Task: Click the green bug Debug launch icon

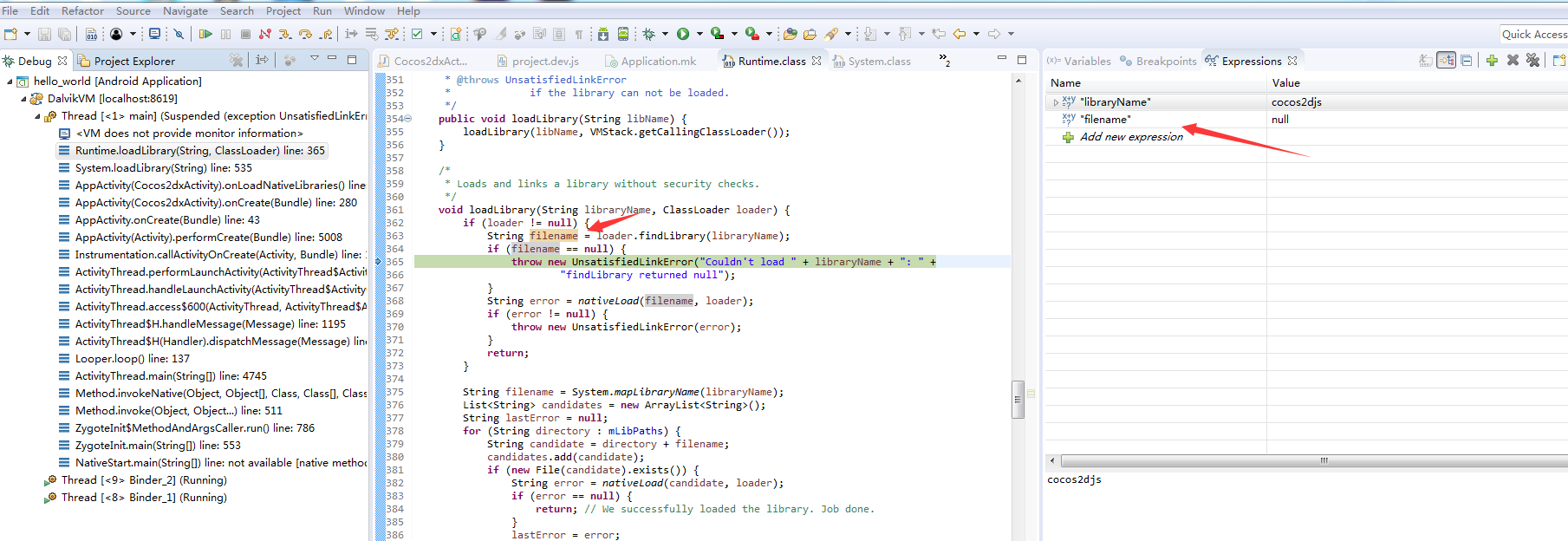Action: coord(649,34)
